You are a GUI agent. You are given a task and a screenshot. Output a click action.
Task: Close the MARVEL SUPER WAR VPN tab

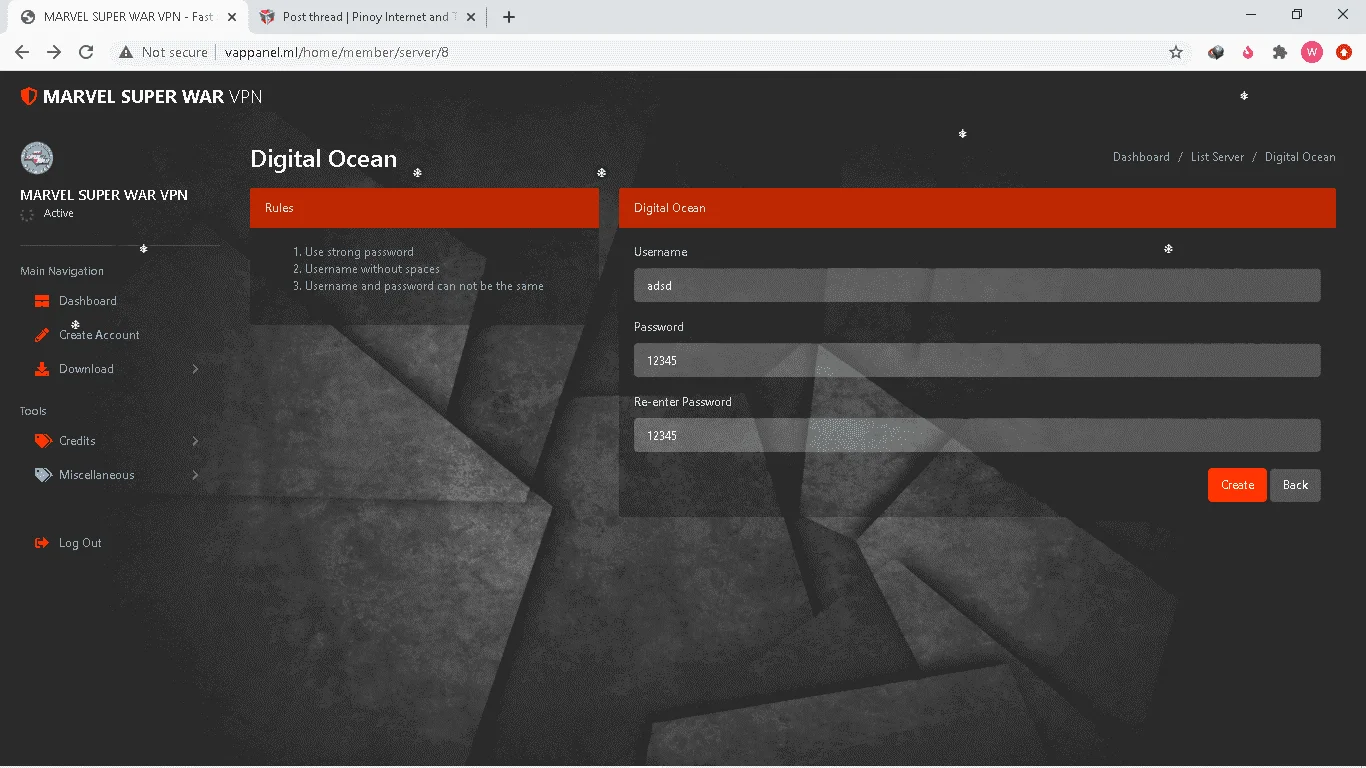232,17
